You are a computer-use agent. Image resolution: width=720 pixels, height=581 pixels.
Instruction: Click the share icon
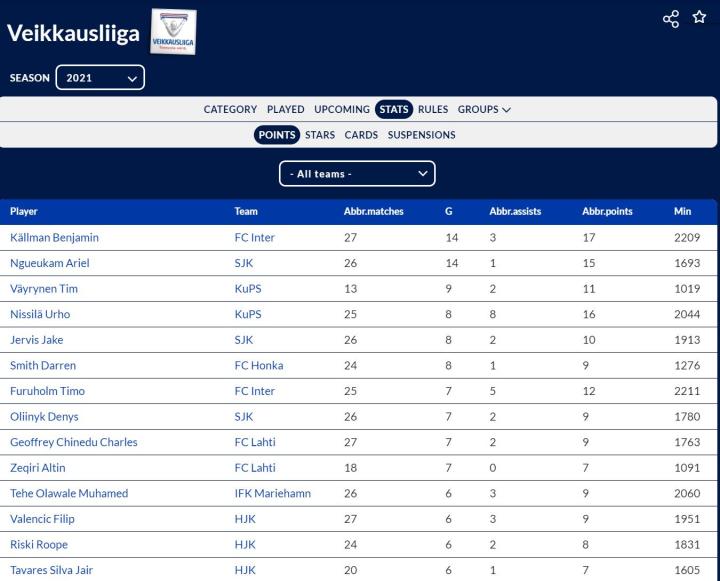click(x=671, y=19)
